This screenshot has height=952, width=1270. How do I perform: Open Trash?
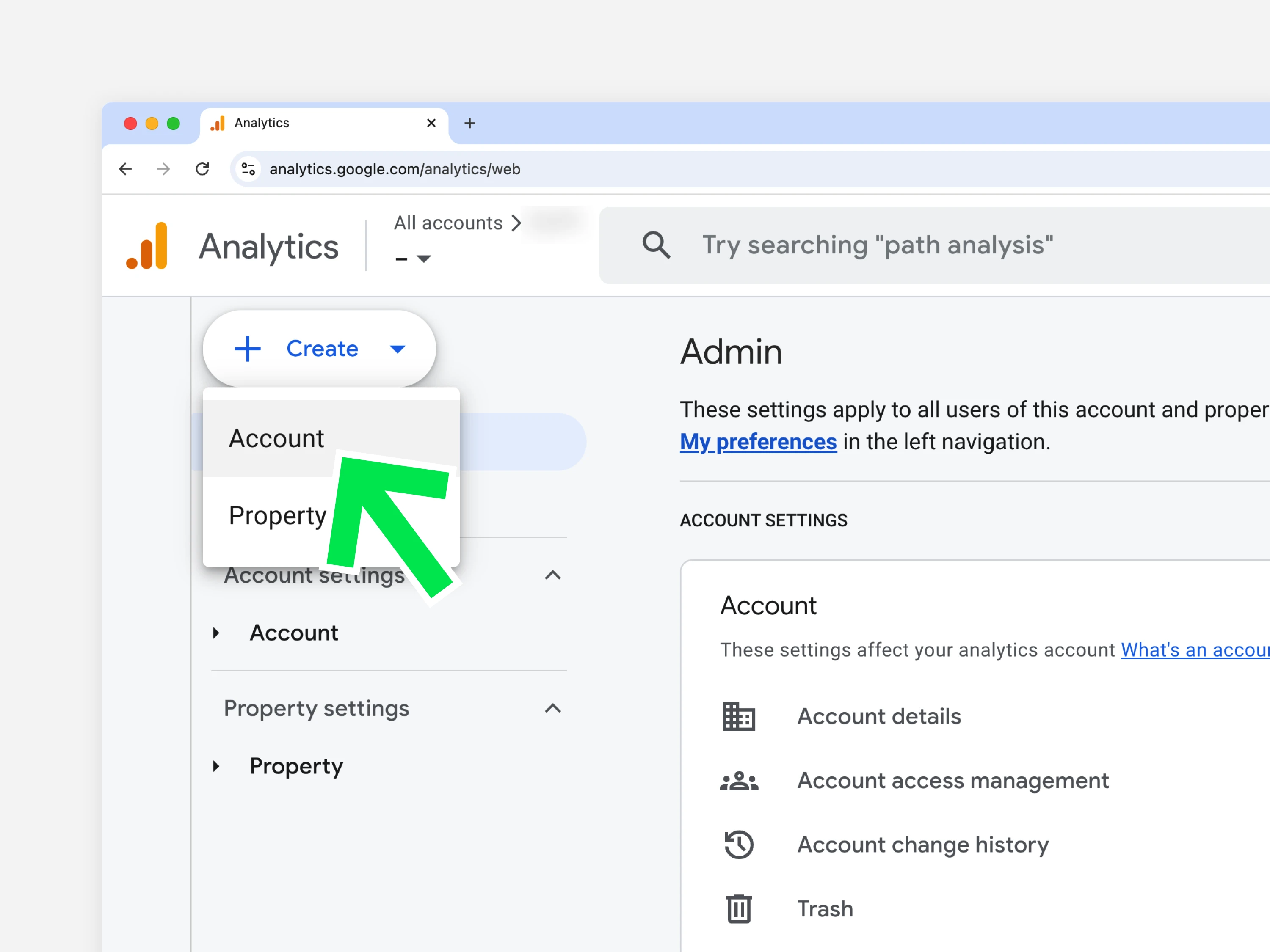click(x=825, y=909)
